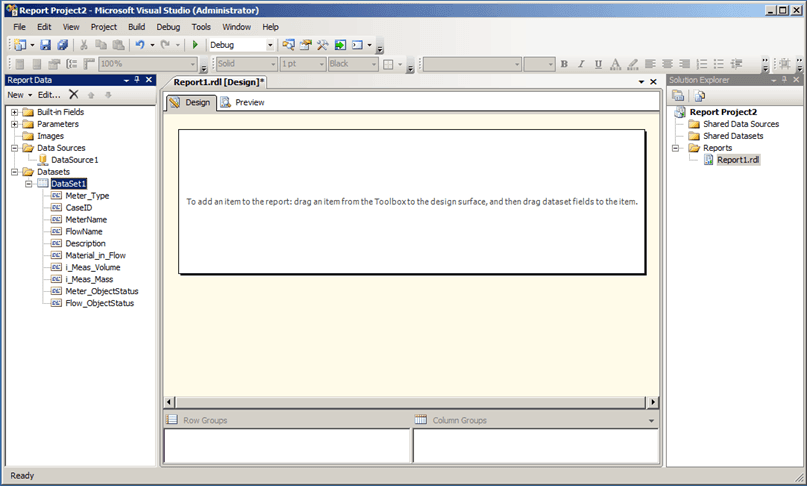
Task: Align text left
Action: (651, 64)
